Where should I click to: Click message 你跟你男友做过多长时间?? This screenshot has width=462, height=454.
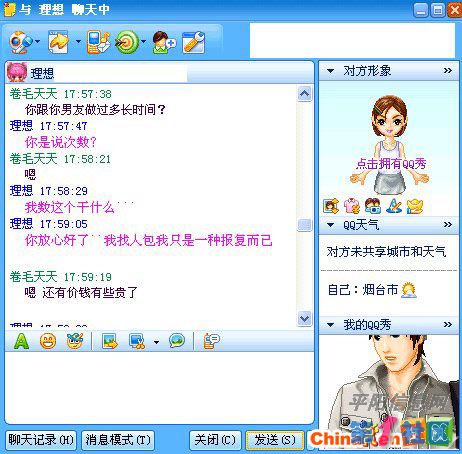[95, 110]
